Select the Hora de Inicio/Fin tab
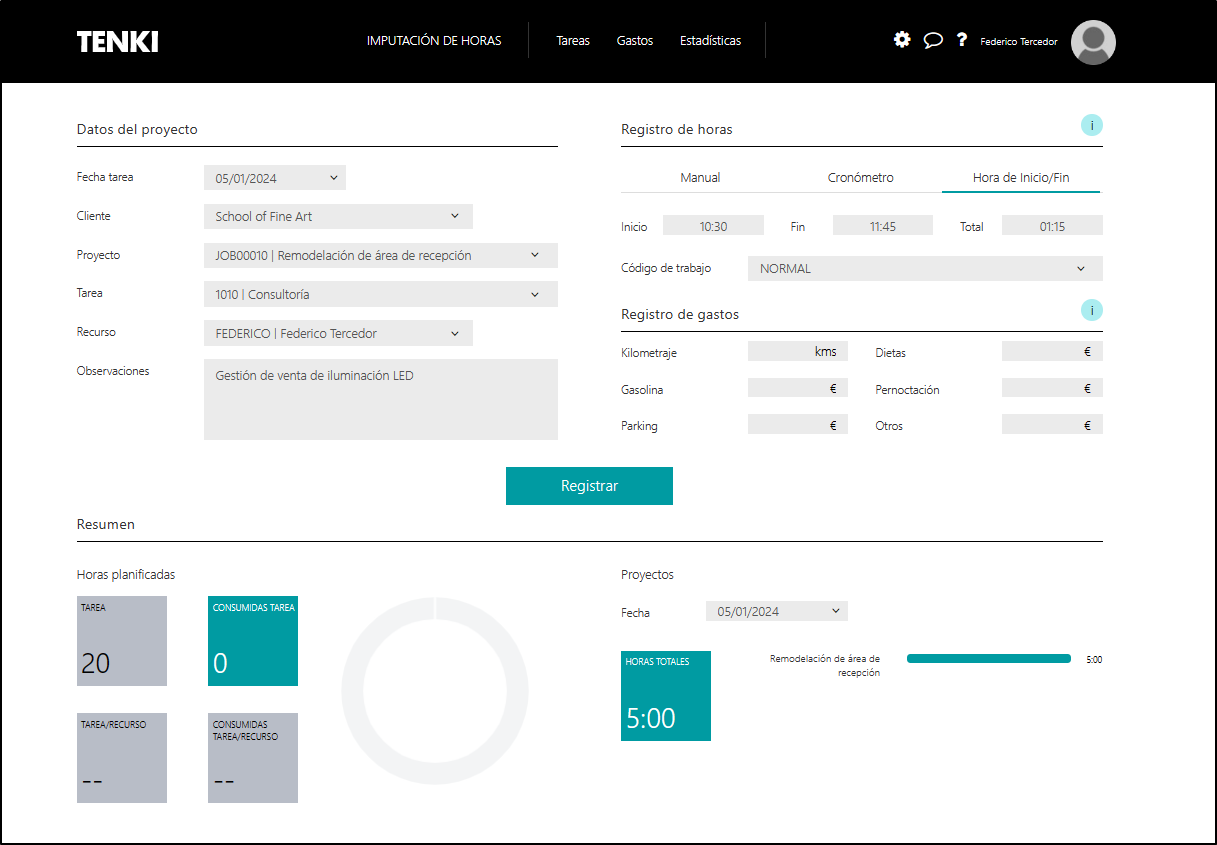 [x=1021, y=177]
